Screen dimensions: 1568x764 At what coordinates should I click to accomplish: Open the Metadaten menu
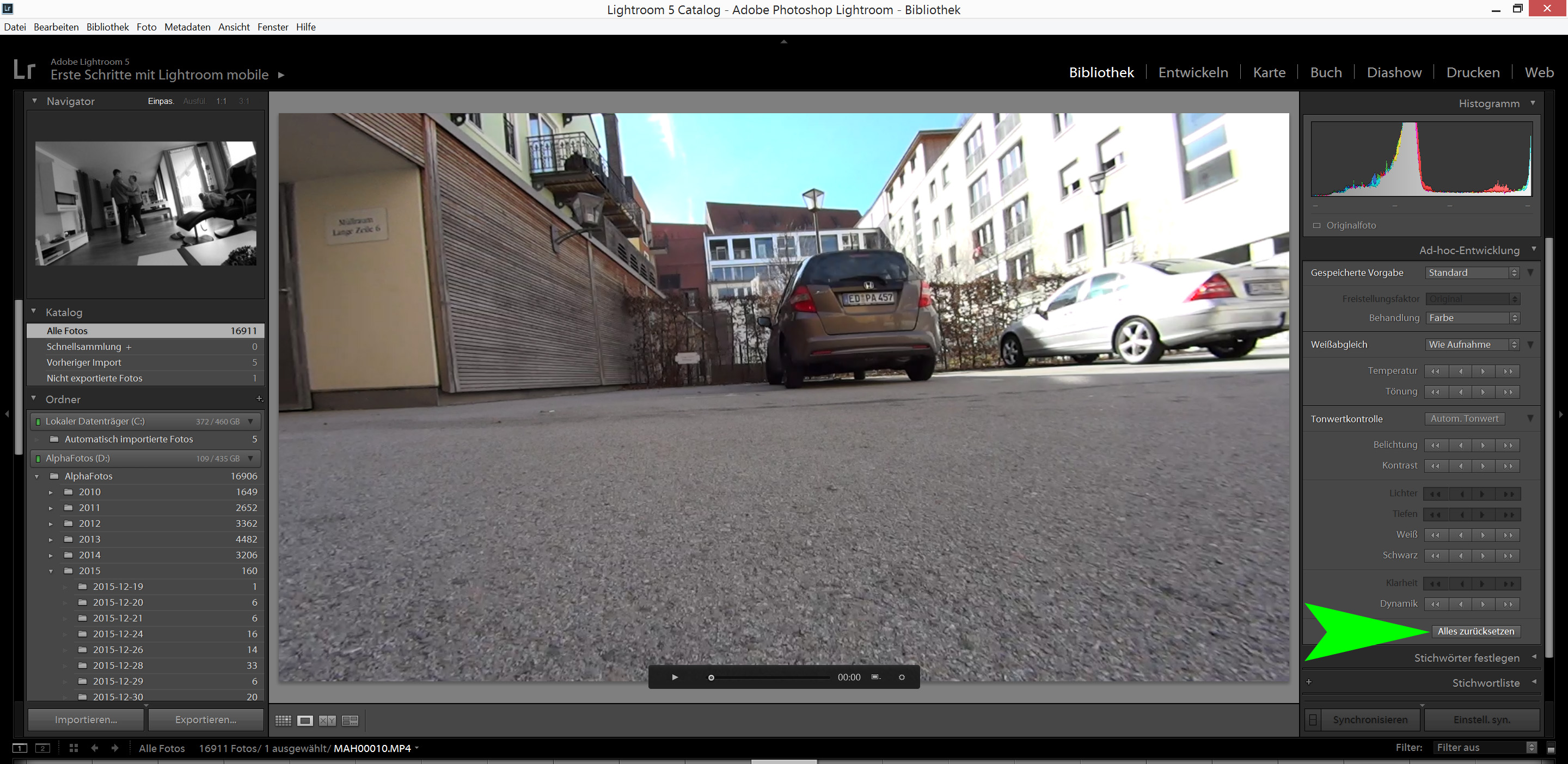click(x=187, y=27)
